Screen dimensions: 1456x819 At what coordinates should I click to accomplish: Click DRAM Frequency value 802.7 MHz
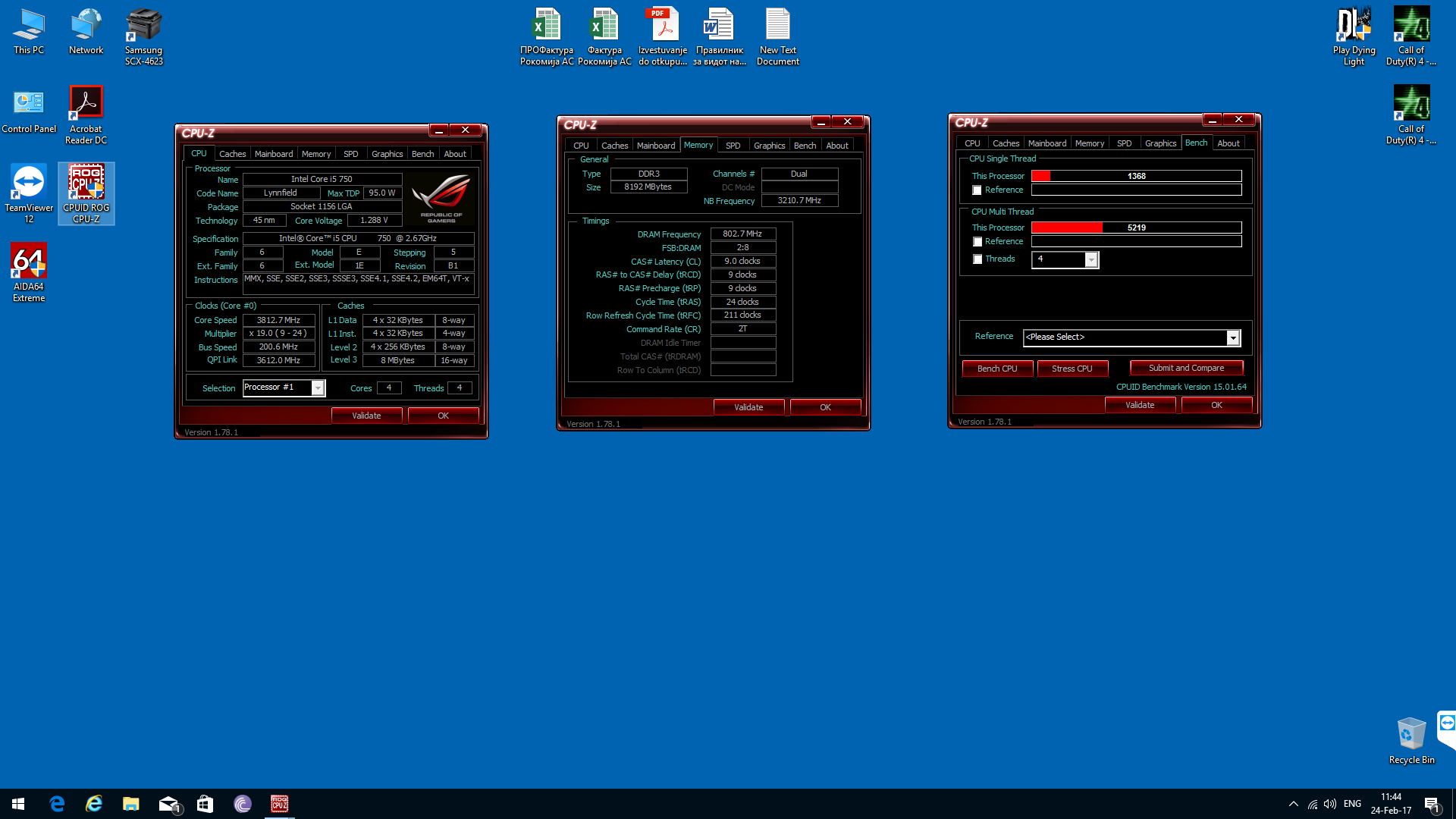click(742, 234)
